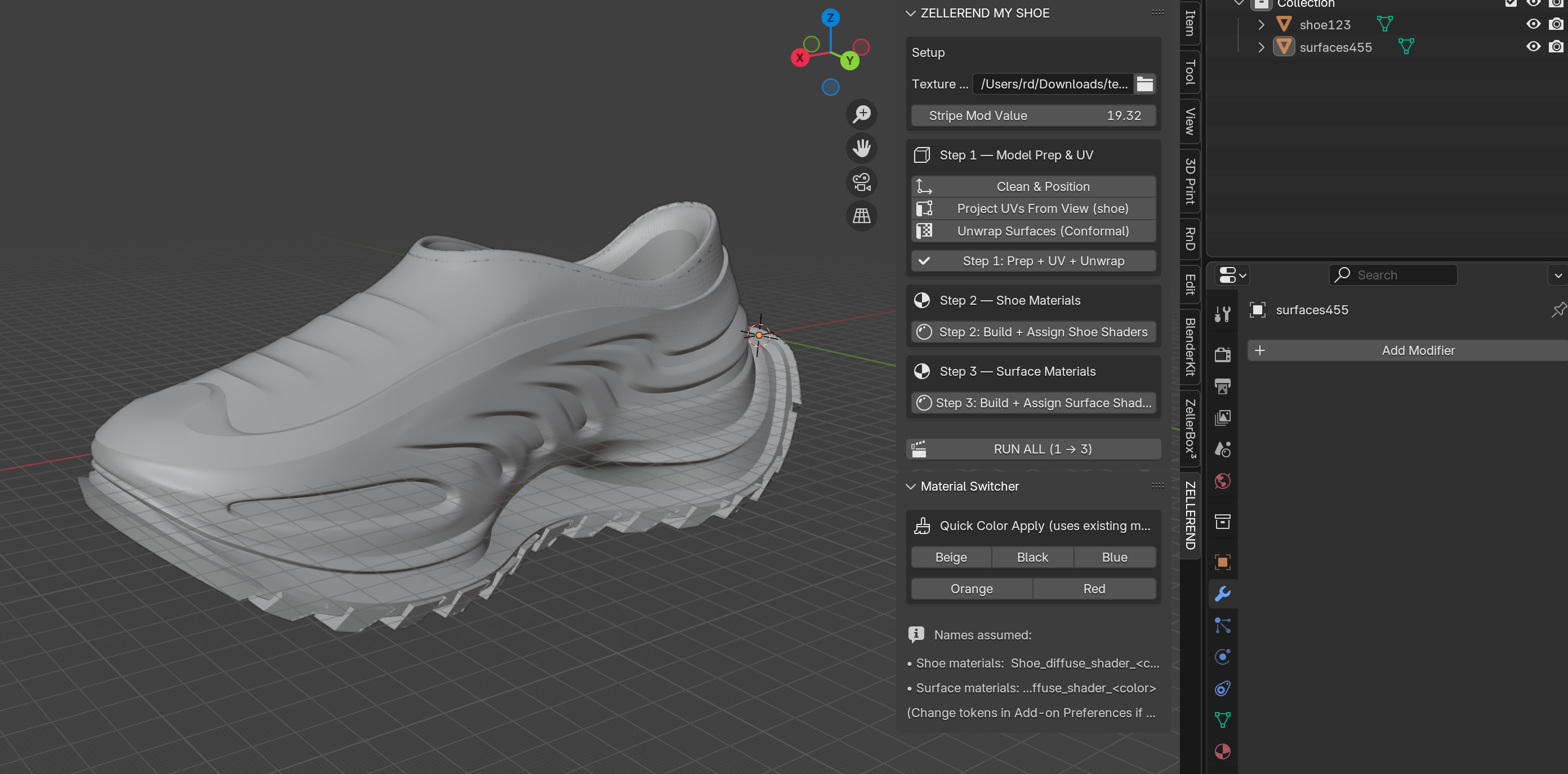Viewport: 1568px width, 774px height.
Task: Toggle visibility of surfaces455 object
Action: coord(1533,46)
